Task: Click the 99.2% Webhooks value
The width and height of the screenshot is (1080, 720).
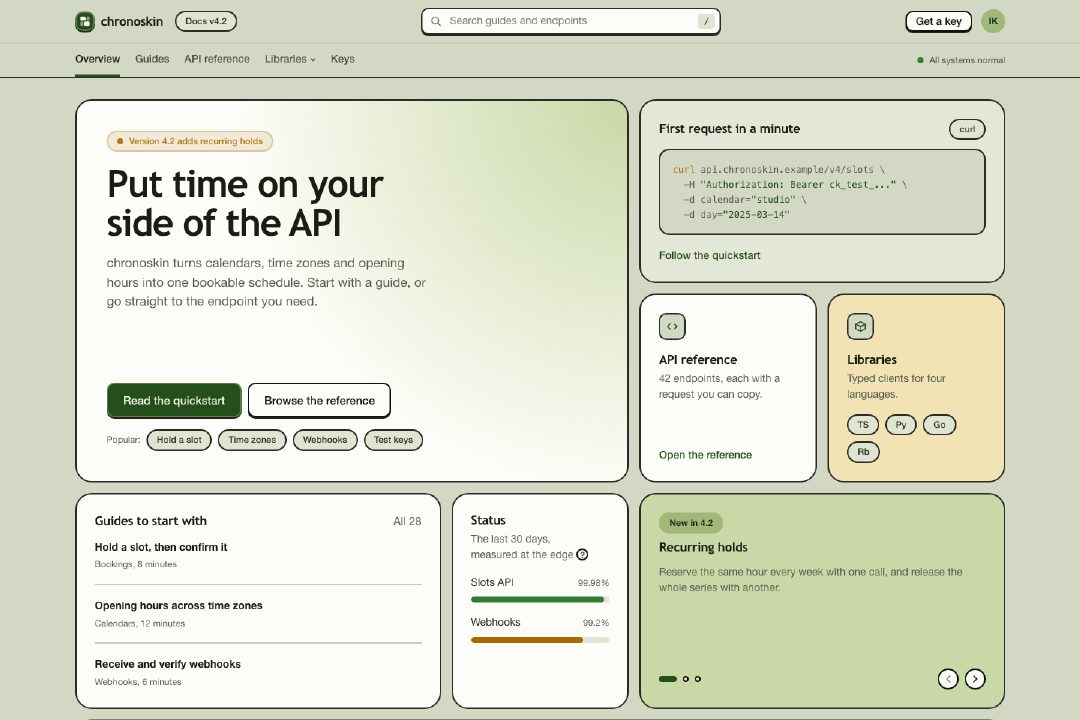Action: pos(596,623)
